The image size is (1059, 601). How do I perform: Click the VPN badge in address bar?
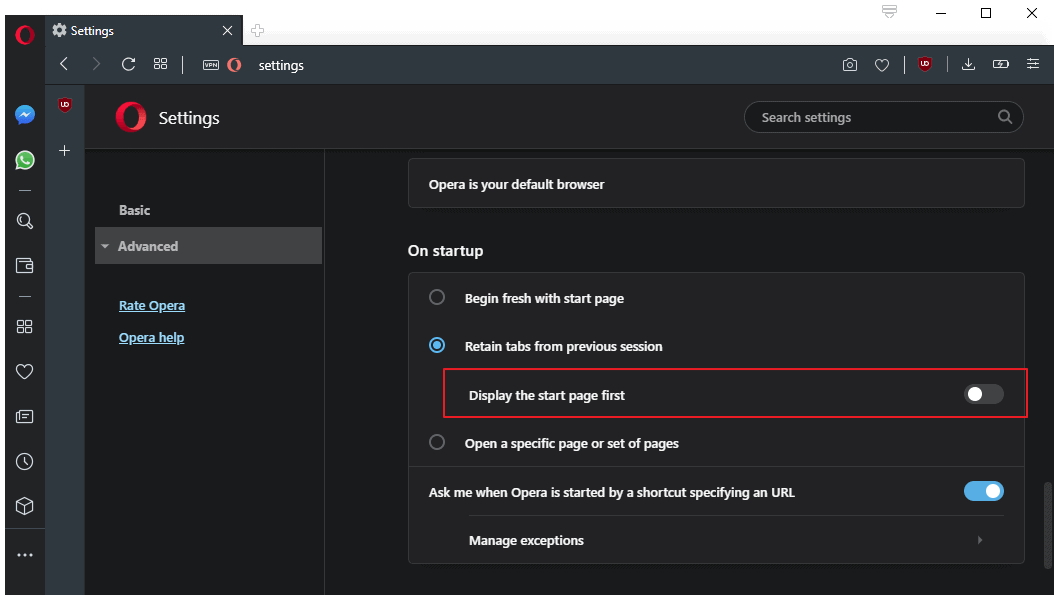tap(211, 65)
